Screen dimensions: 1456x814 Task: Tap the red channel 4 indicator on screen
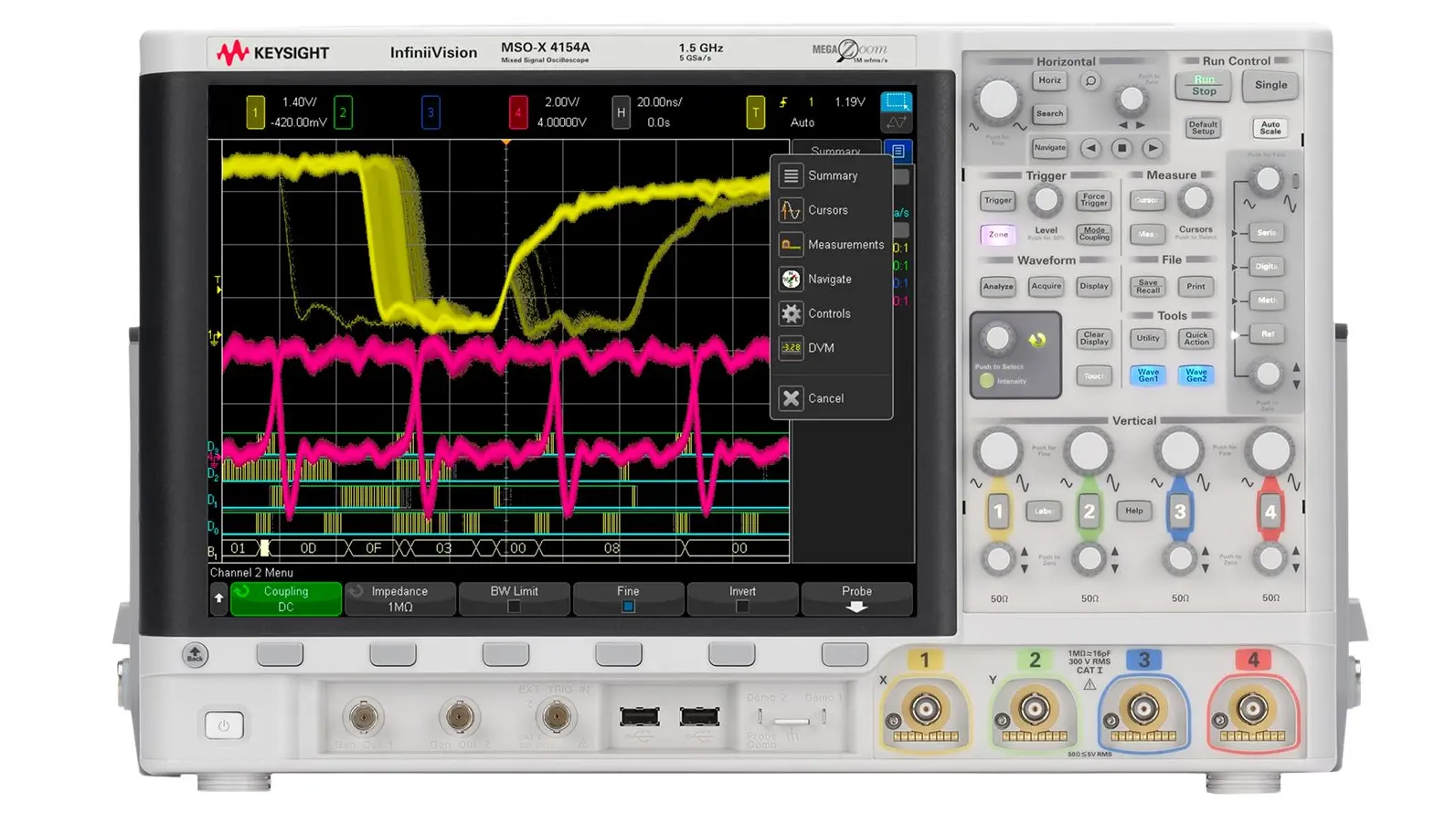click(518, 112)
